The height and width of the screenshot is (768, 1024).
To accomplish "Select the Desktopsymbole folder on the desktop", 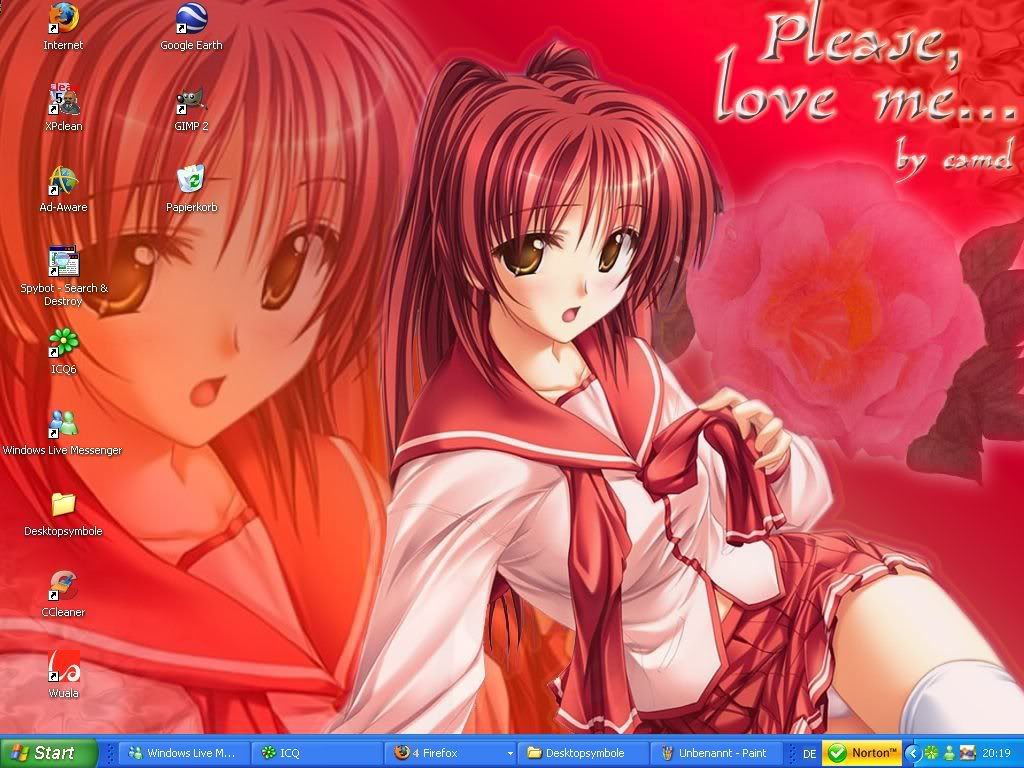I will click(x=63, y=513).
